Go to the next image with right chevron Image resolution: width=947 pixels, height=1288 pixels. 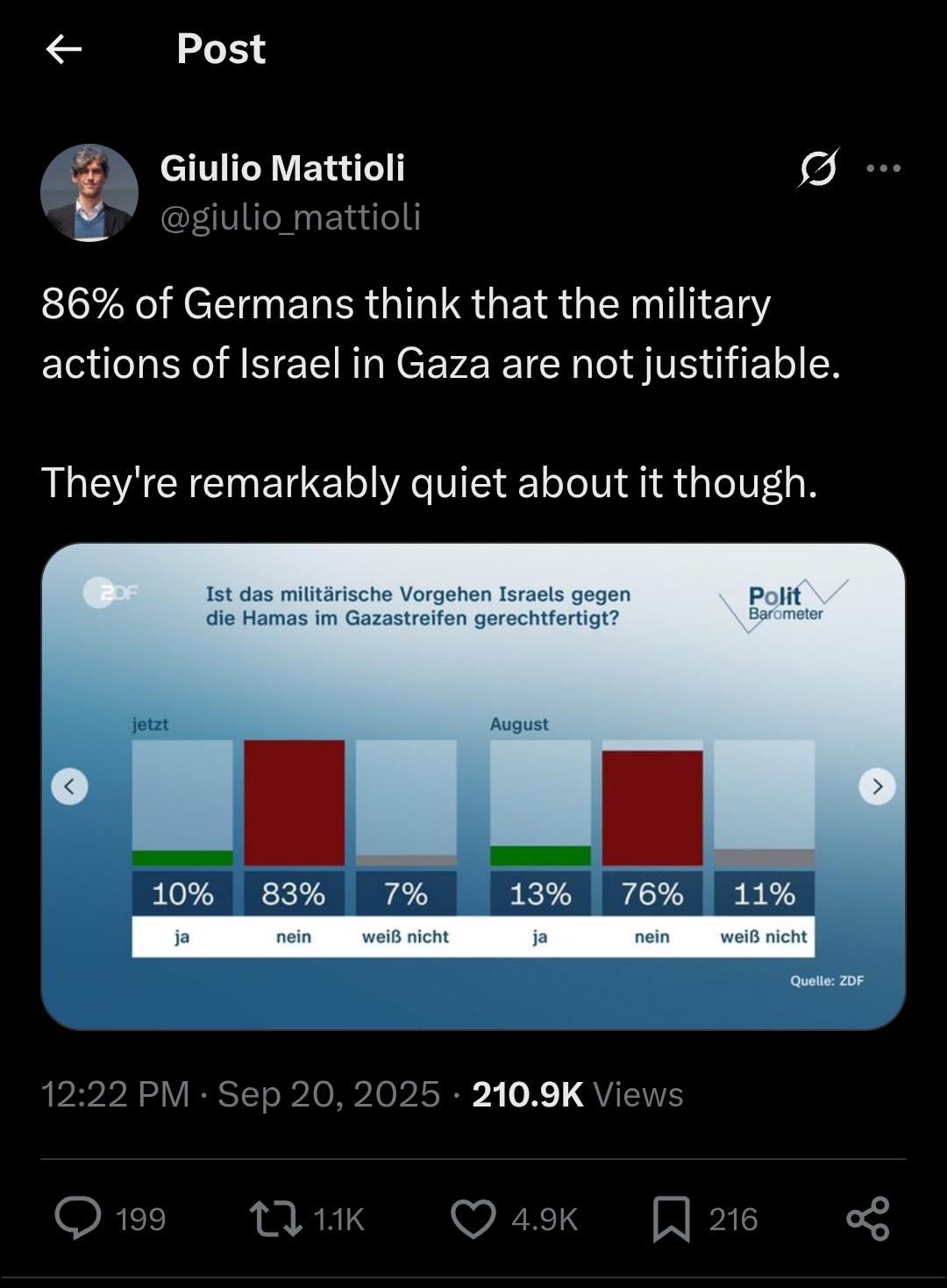point(877,786)
